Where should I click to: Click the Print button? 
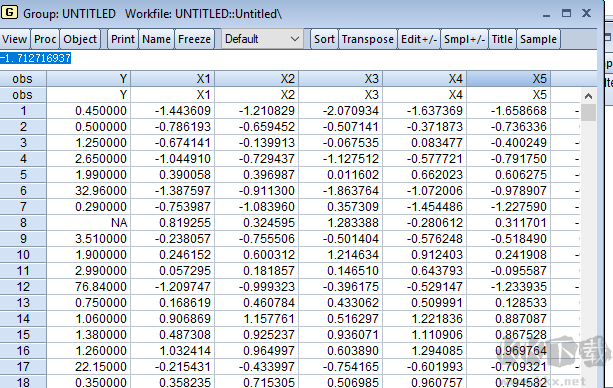click(x=123, y=39)
